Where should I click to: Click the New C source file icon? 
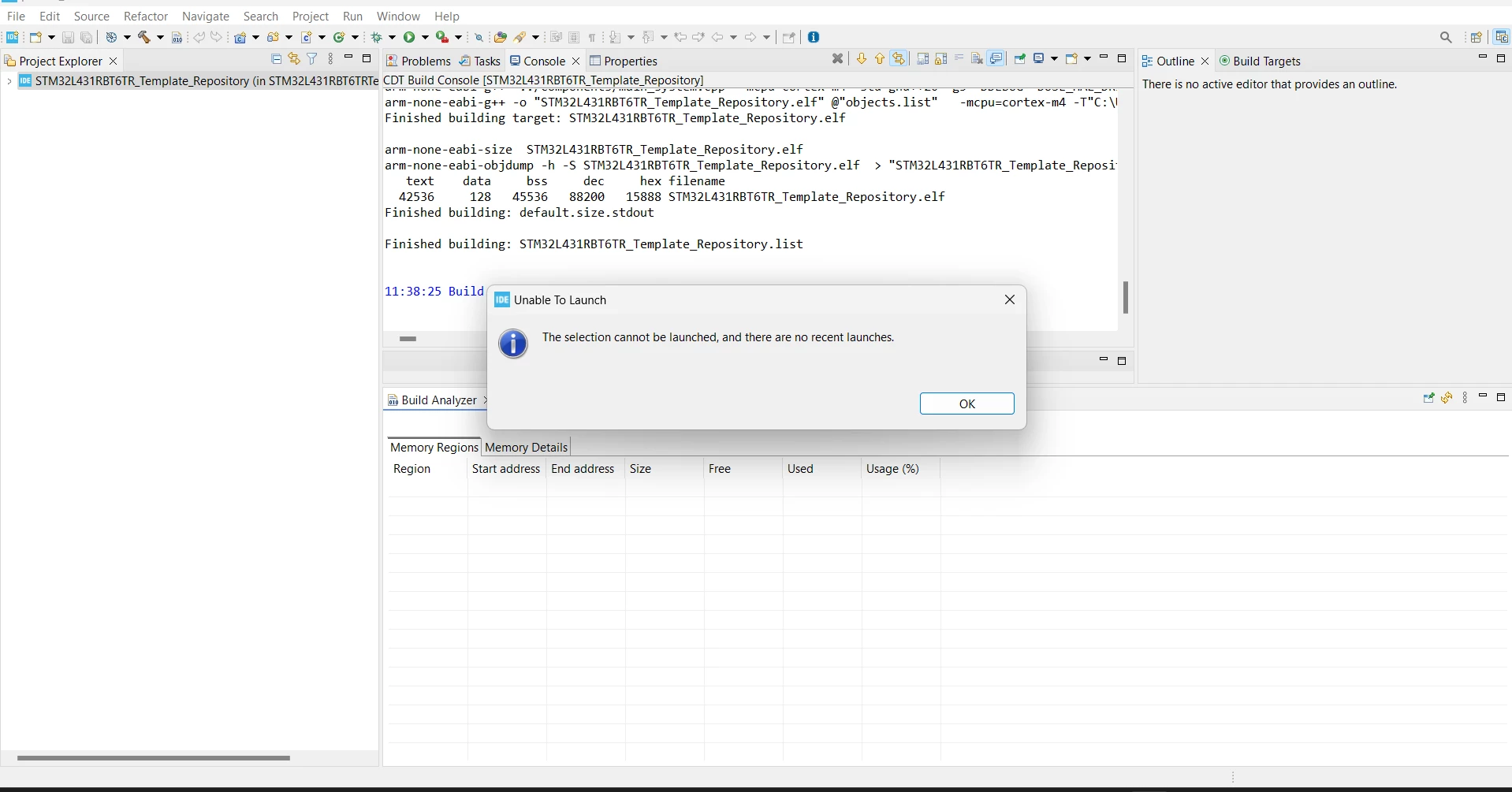pyautogui.click(x=307, y=37)
